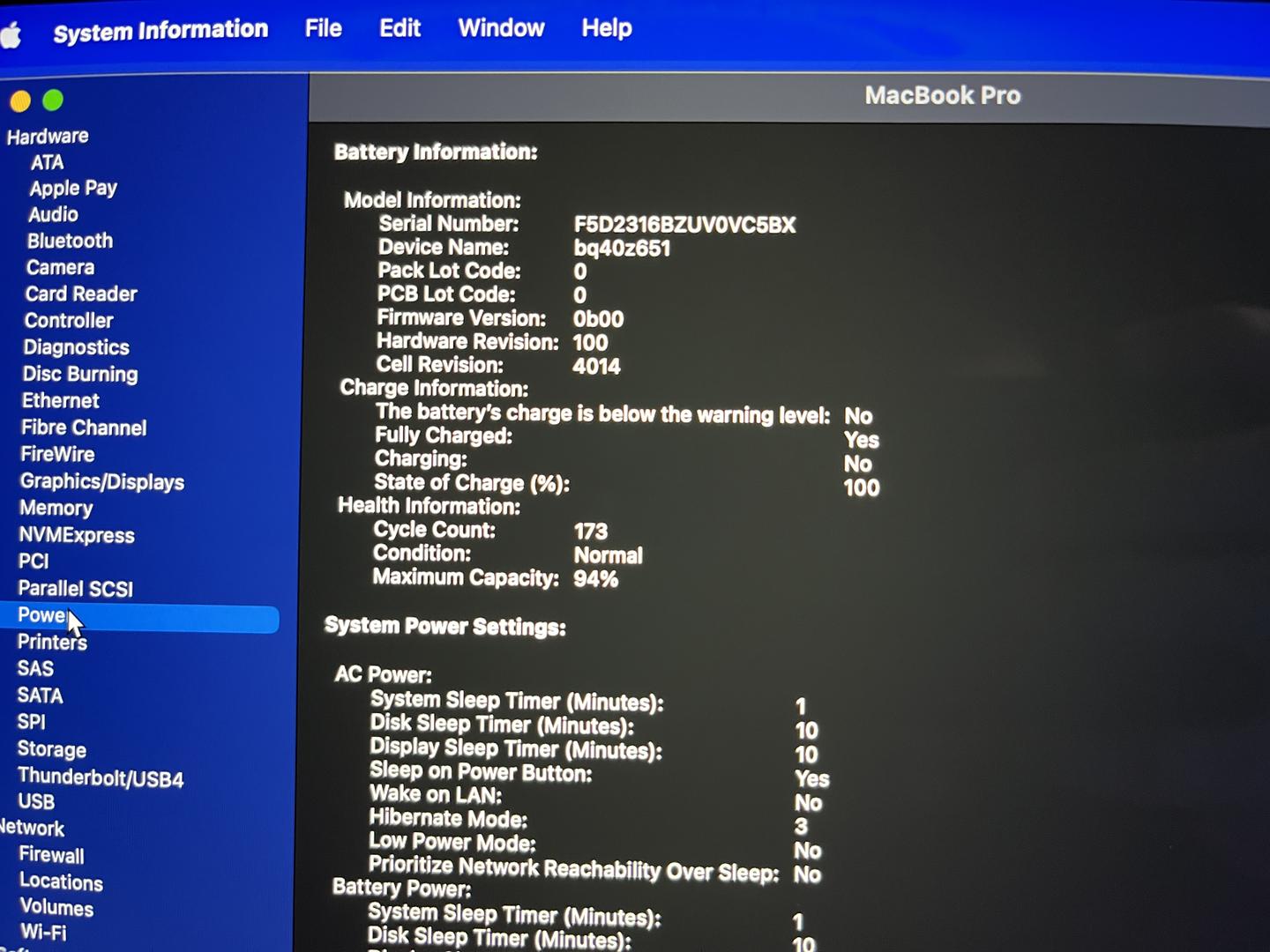Collapse the Hardware section in sidebar
1270x952 pixels.
click(48, 137)
